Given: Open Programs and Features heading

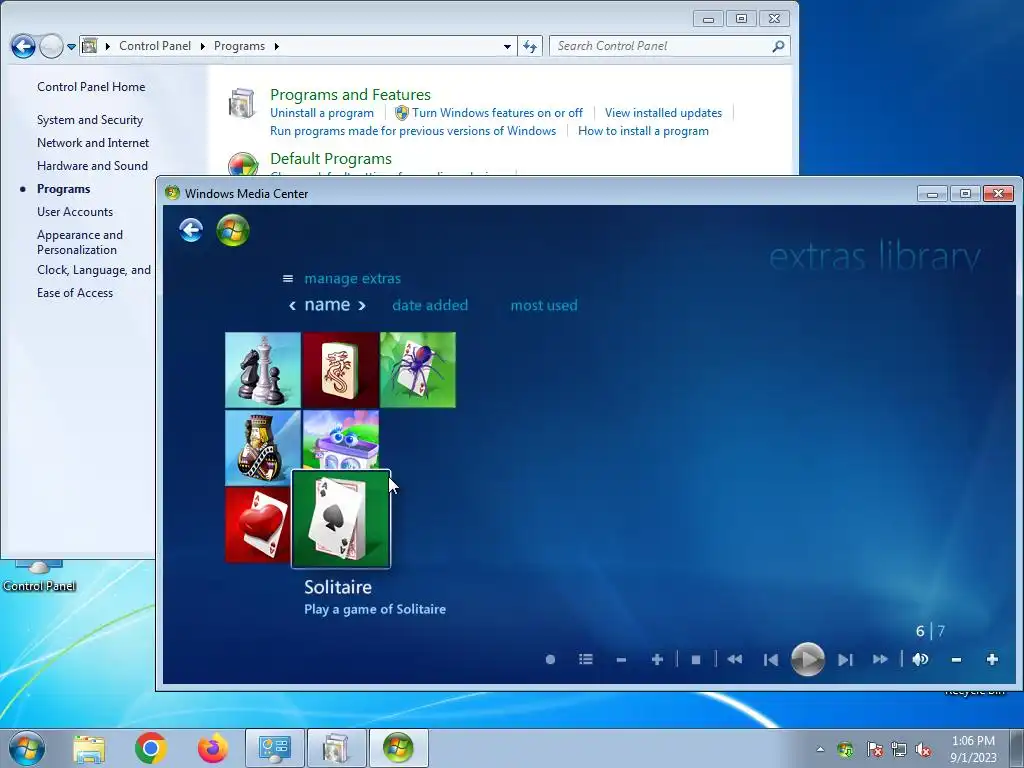Looking at the screenshot, I should click(x=351, y=95).
